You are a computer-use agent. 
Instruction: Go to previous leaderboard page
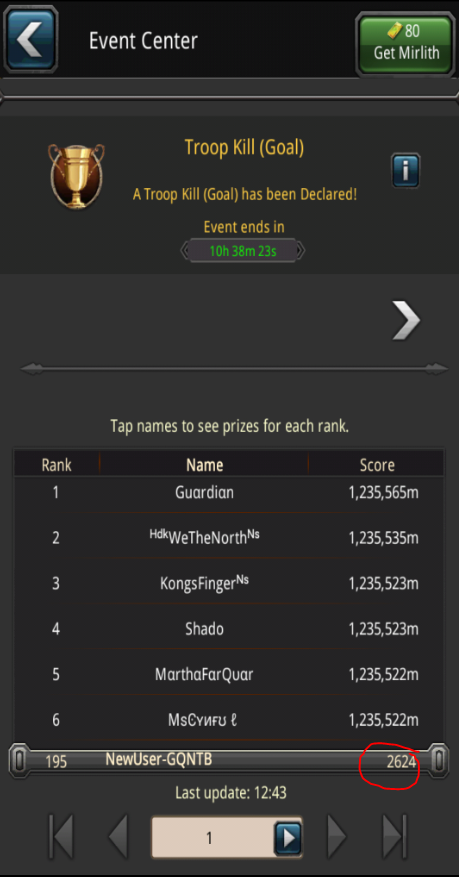(x=118, y=837)
